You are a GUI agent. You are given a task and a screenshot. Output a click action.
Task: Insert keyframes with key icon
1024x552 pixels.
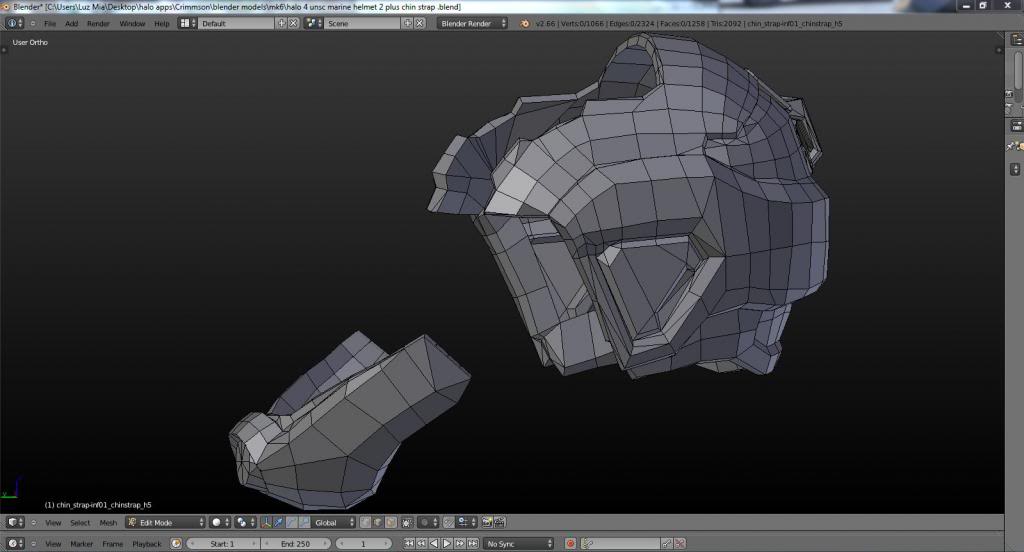[667, 544]
